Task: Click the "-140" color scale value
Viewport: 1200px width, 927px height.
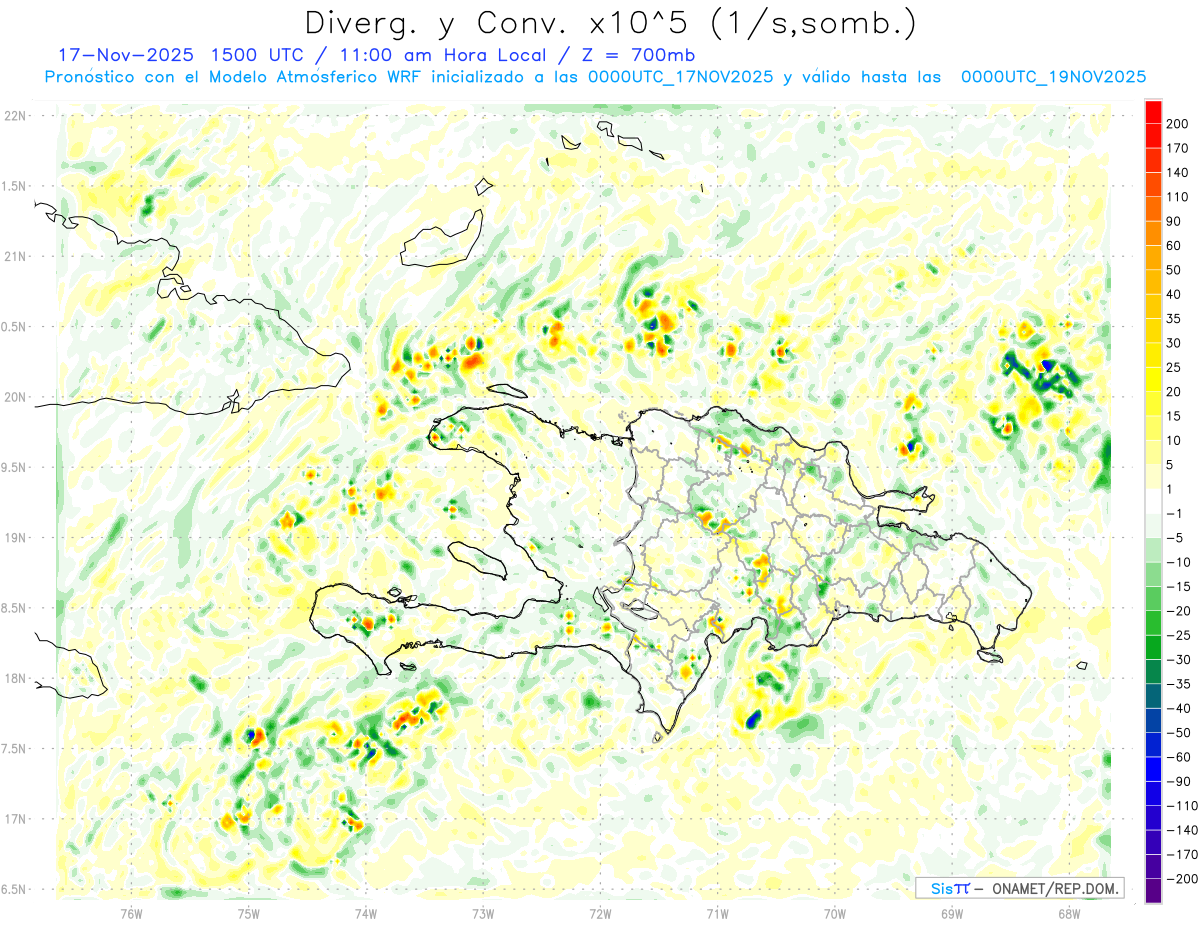Action: coord(1183,830)
